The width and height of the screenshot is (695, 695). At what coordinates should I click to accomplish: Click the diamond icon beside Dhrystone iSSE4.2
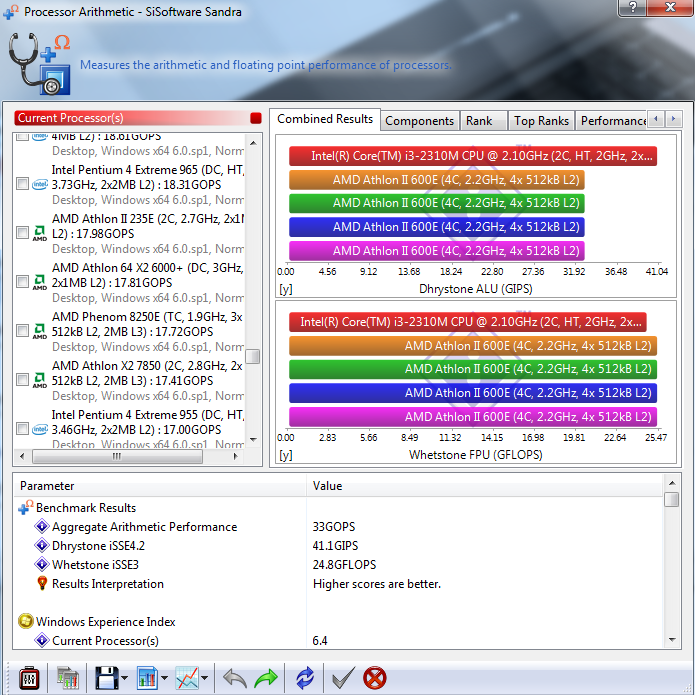tap(42, 545)
